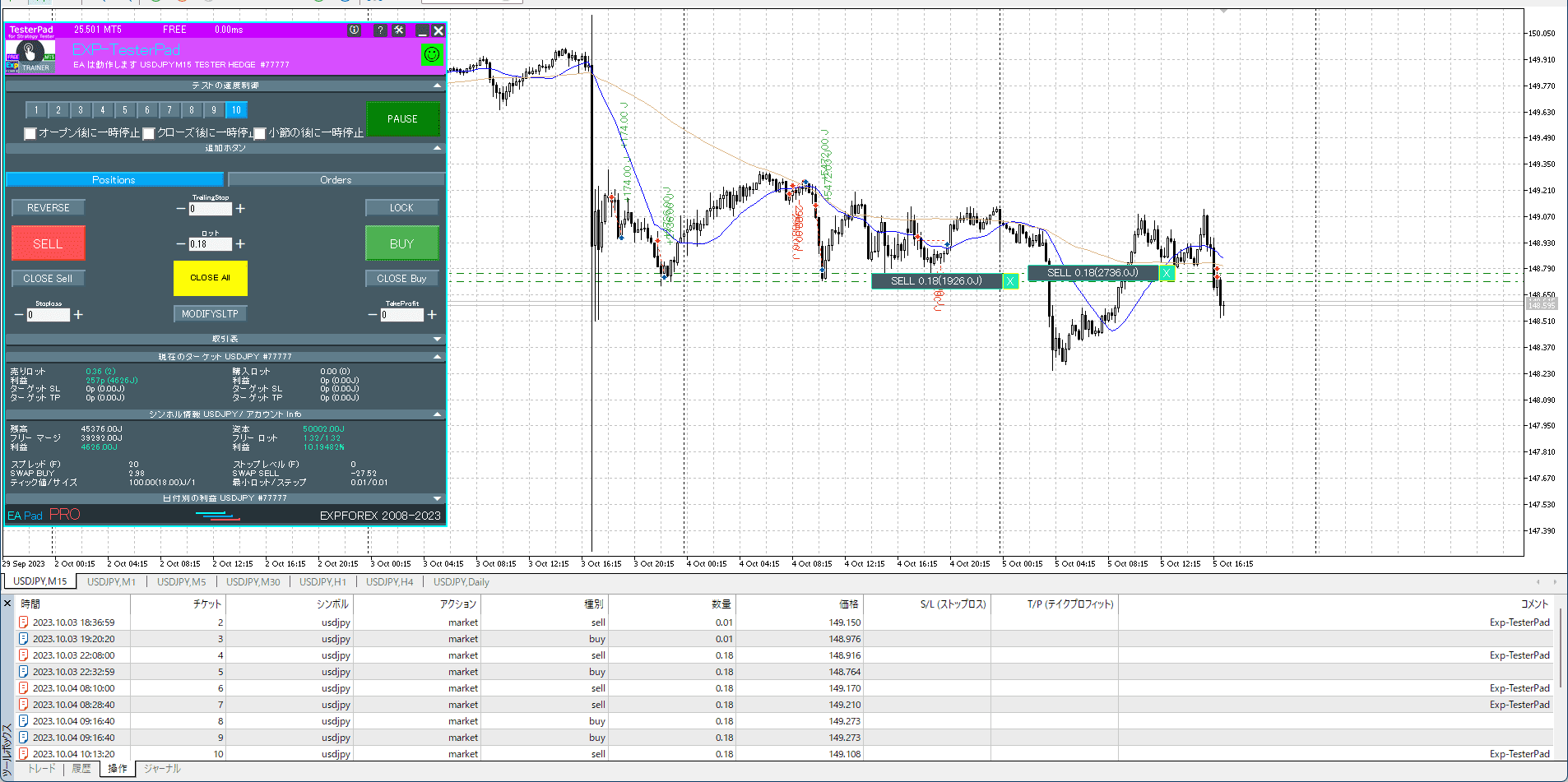The width and height of the screenshot is (1568, 782).
Task: Click the green smiley face icon
Action: coord(432,54)
